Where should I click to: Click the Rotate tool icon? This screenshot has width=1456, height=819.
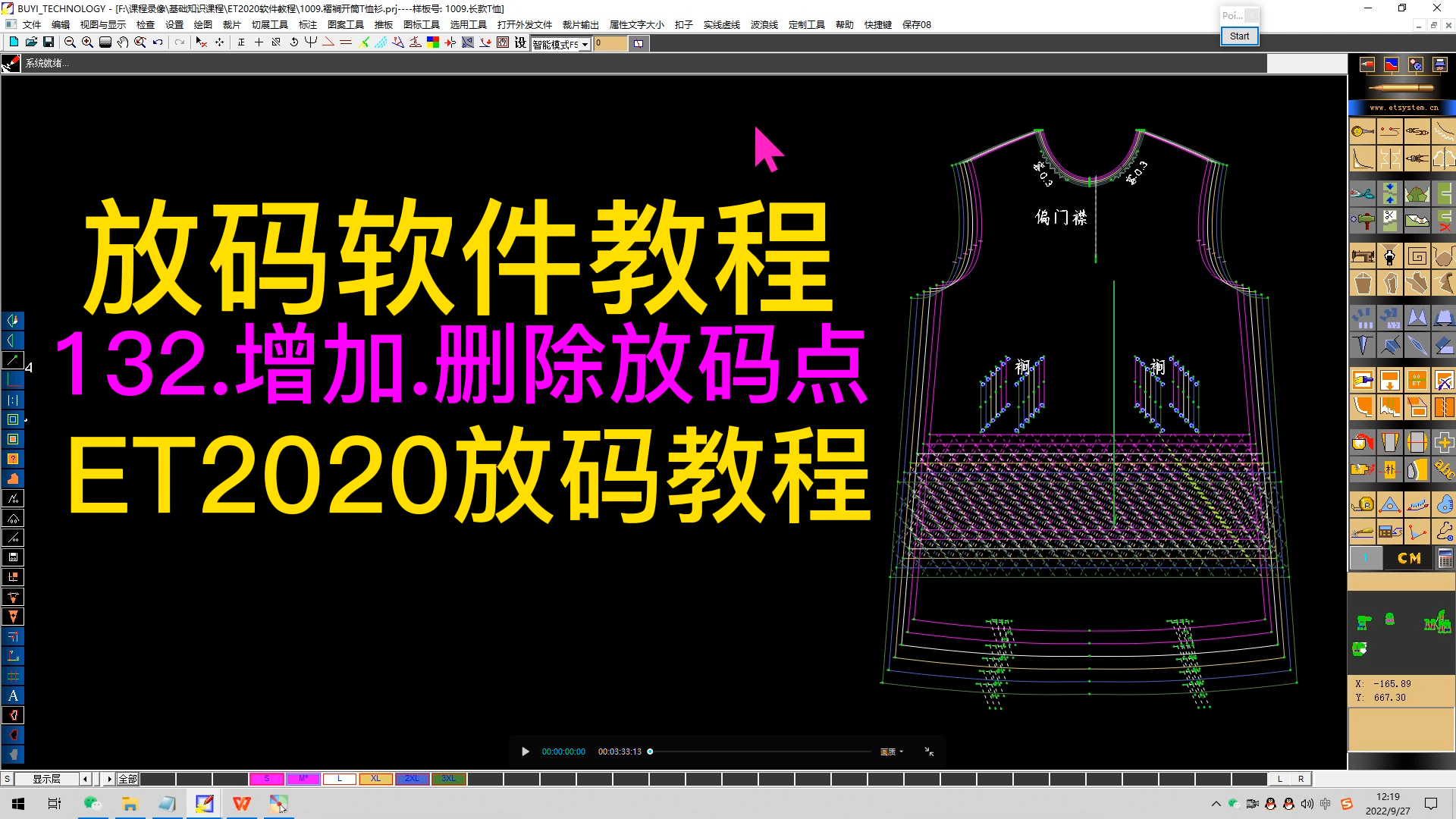point(293,42)
